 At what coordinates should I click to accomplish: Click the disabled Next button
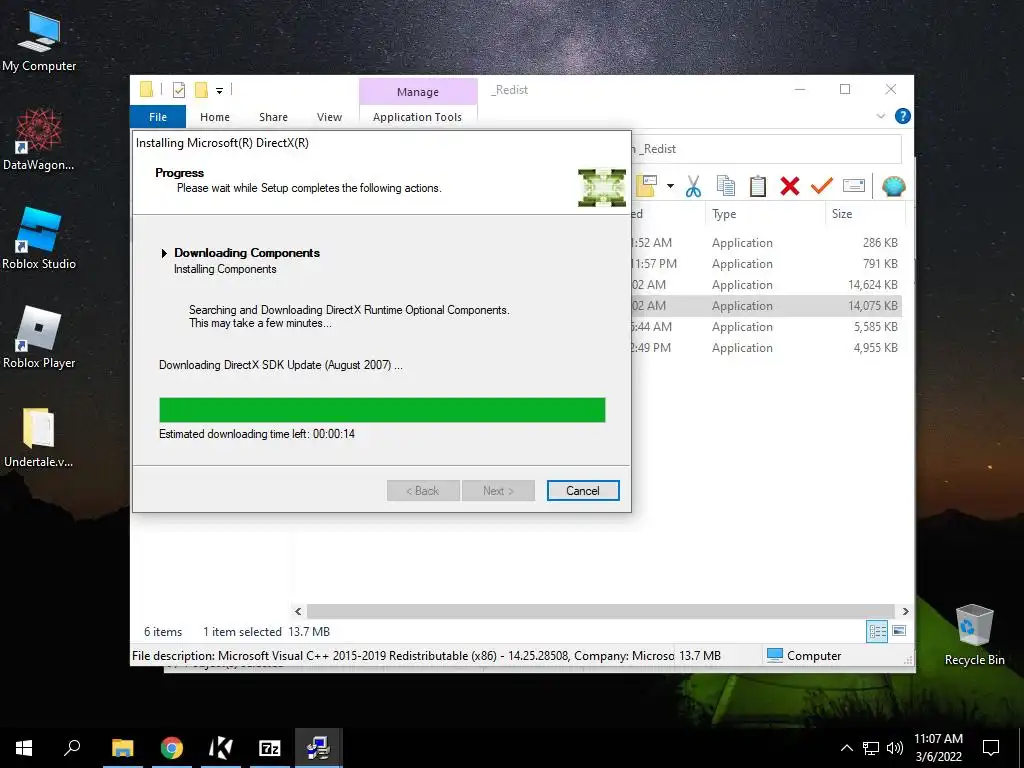(498, 490)
